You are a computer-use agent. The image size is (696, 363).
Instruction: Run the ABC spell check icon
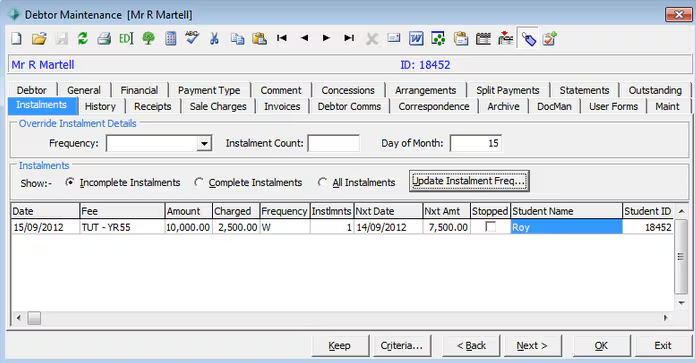pos(192,38)
